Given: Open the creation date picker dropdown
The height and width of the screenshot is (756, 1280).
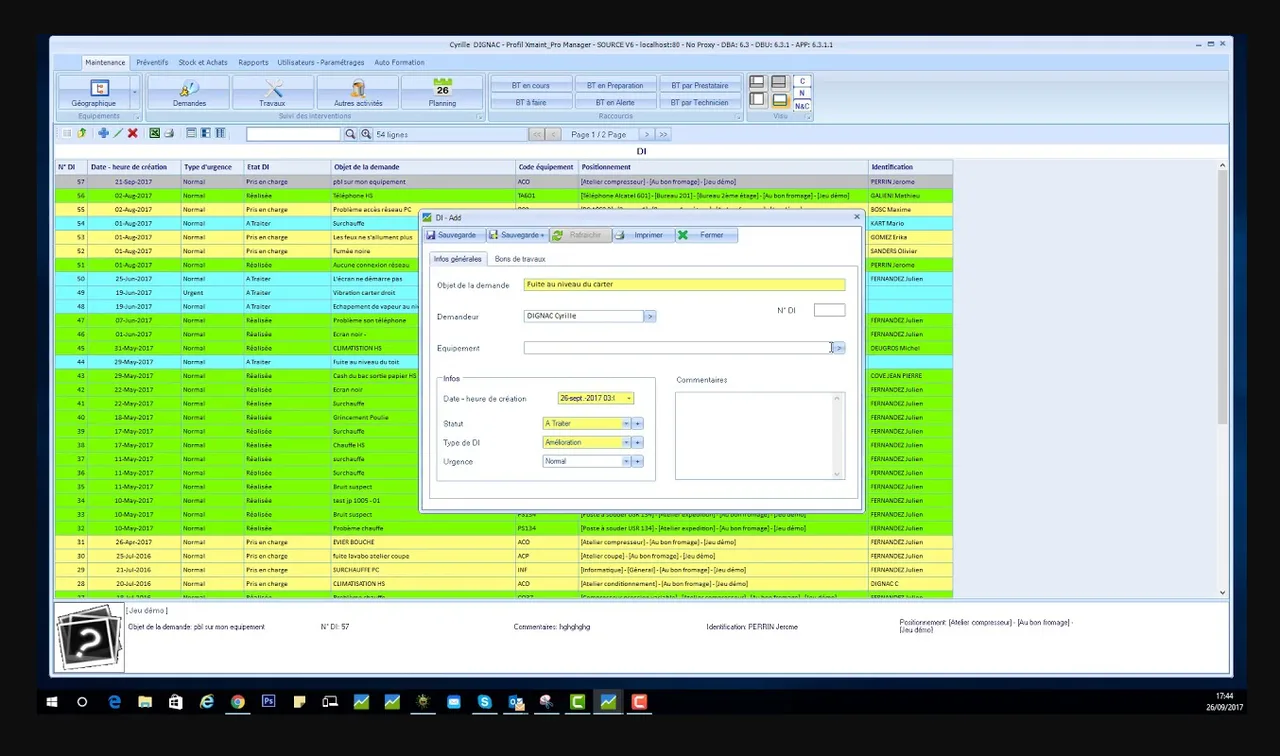Looking at the screenshot, I should click(629, 398).
